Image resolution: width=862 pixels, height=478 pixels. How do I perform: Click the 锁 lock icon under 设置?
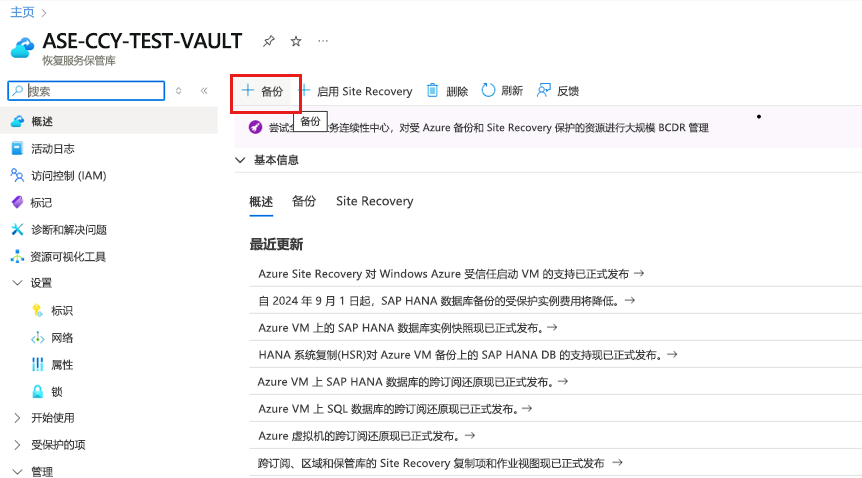37,392
